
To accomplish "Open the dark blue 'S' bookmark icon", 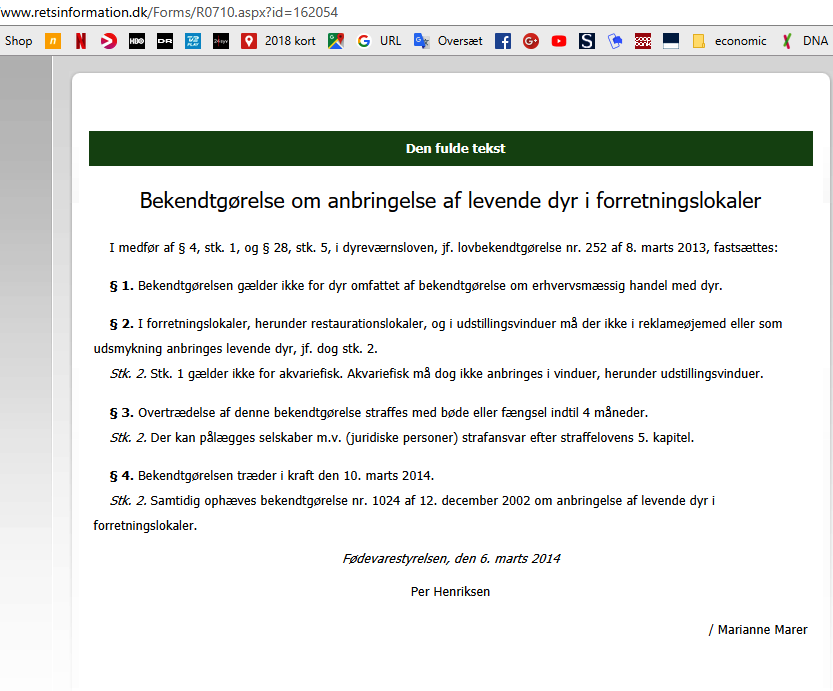I will pos(586,41).
